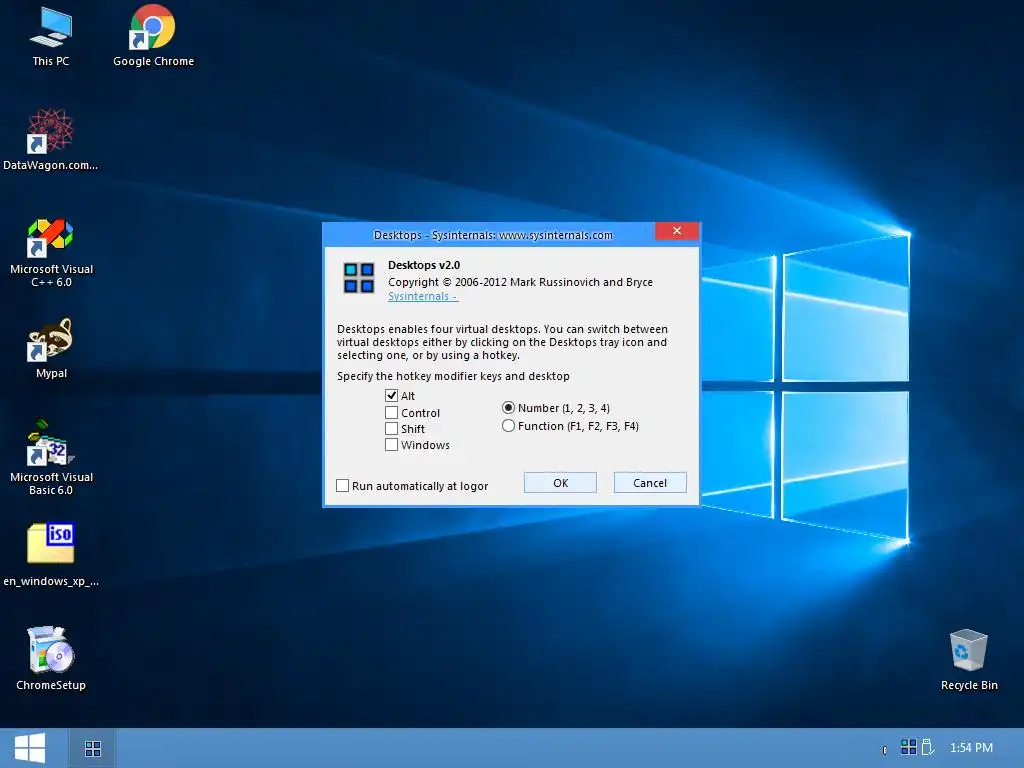Click the Desktops dialog title bar

click(x=493, y=235)
